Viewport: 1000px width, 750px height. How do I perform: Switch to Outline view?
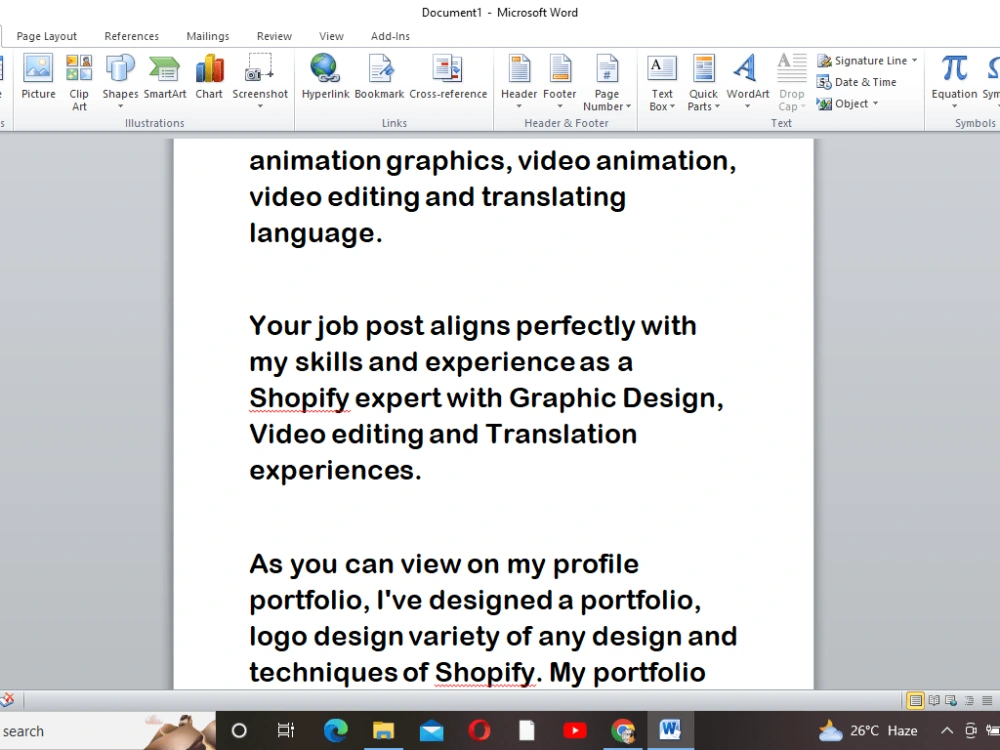click(x=969, y=700)
